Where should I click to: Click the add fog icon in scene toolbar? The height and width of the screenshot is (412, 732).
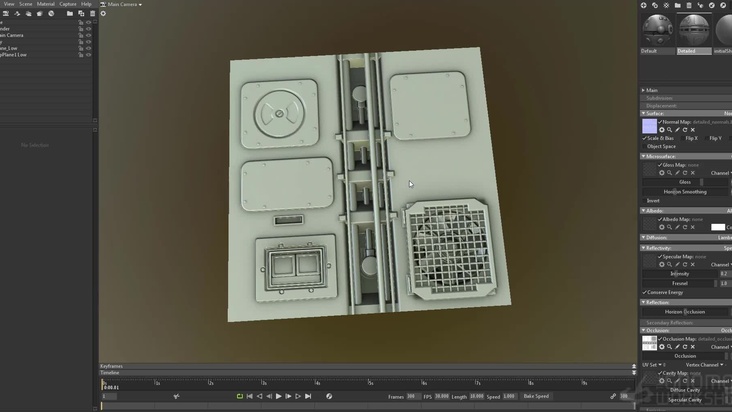[x=28, y=14]
